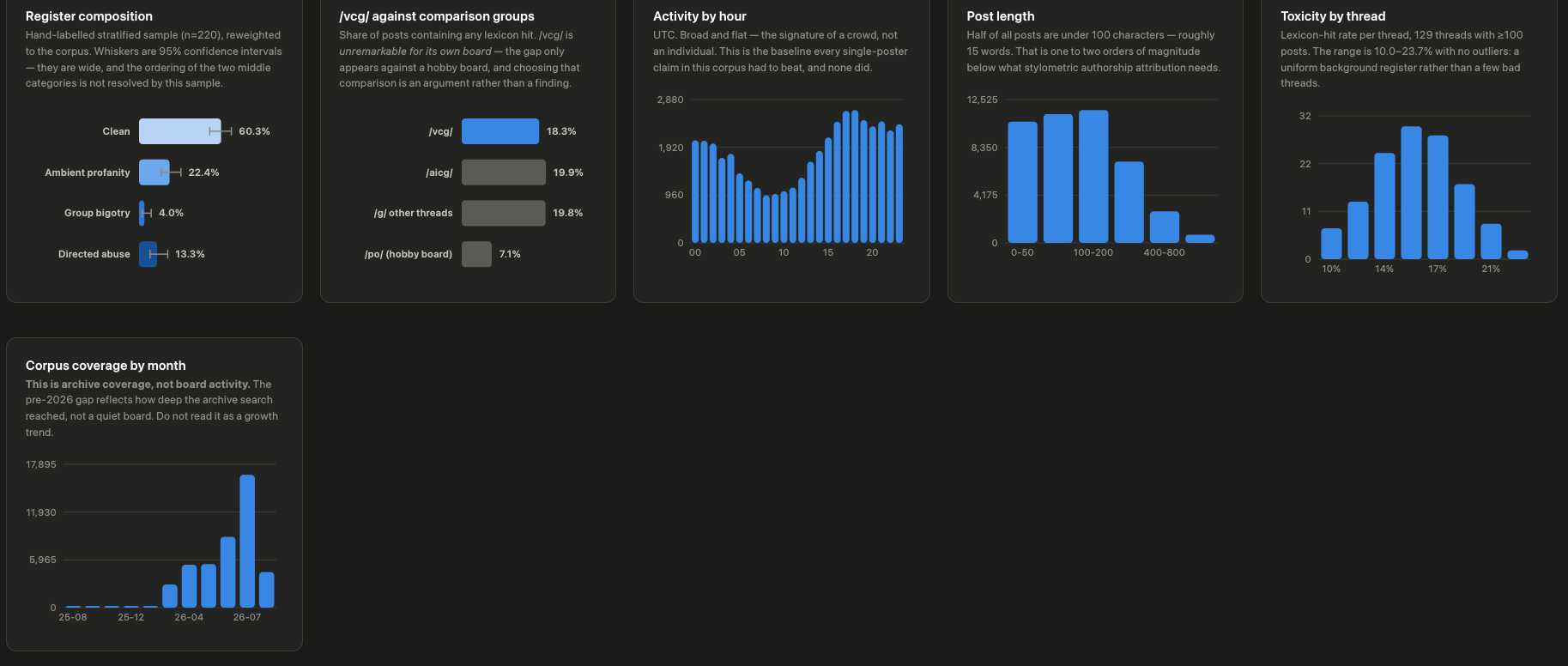Click the 400-800 bar in Post length

coord(1165,227)
